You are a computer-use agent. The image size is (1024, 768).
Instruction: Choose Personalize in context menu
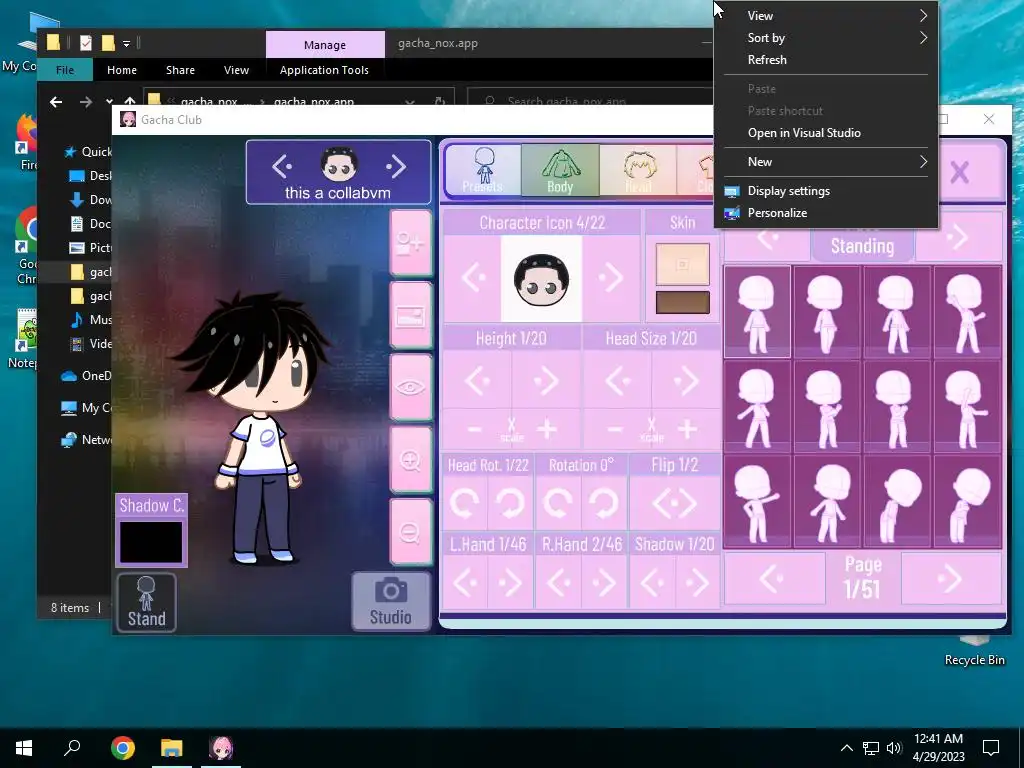click(826, 213)
